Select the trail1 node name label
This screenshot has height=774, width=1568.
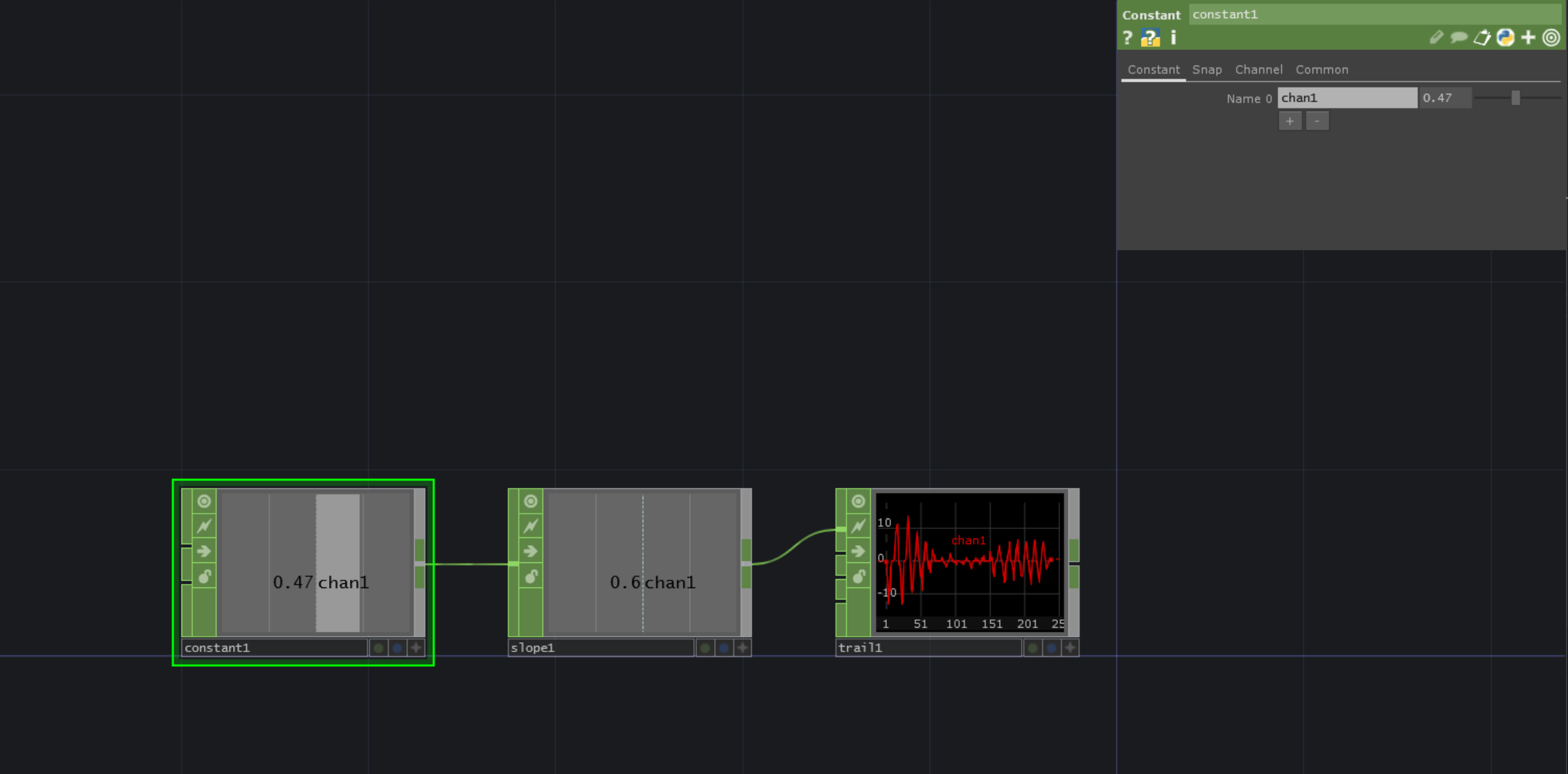click(929, 648)
